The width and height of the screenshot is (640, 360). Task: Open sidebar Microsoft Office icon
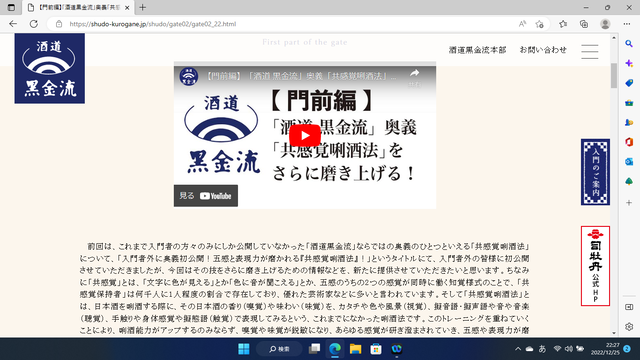pos(629,142)
